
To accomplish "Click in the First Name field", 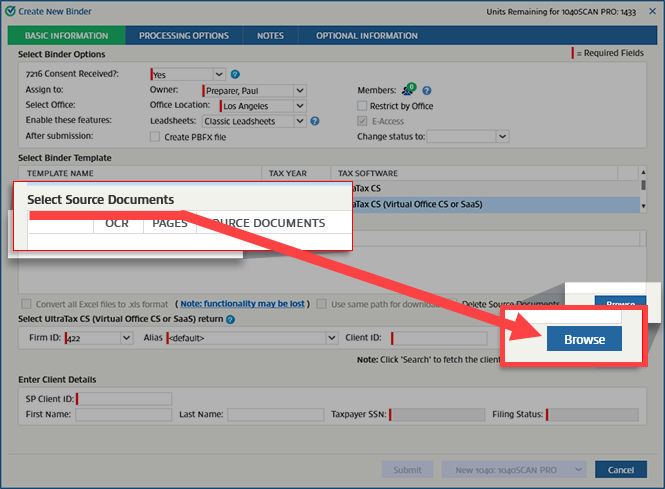I will [x=124, y=414].
